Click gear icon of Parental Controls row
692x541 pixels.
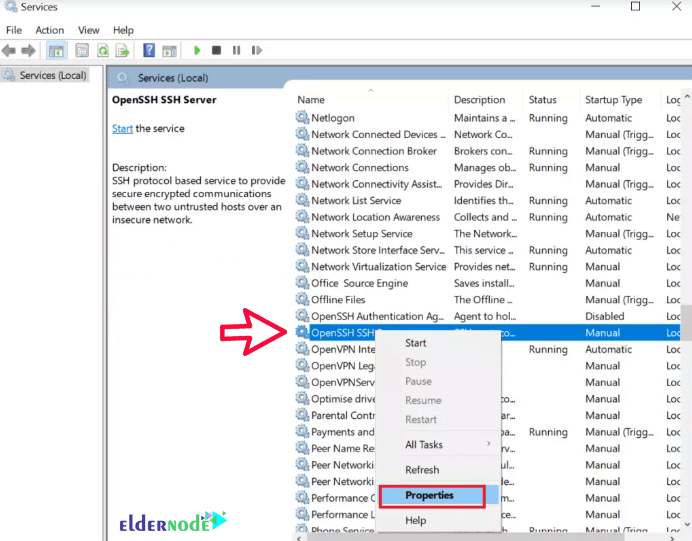tap(302, 415)
